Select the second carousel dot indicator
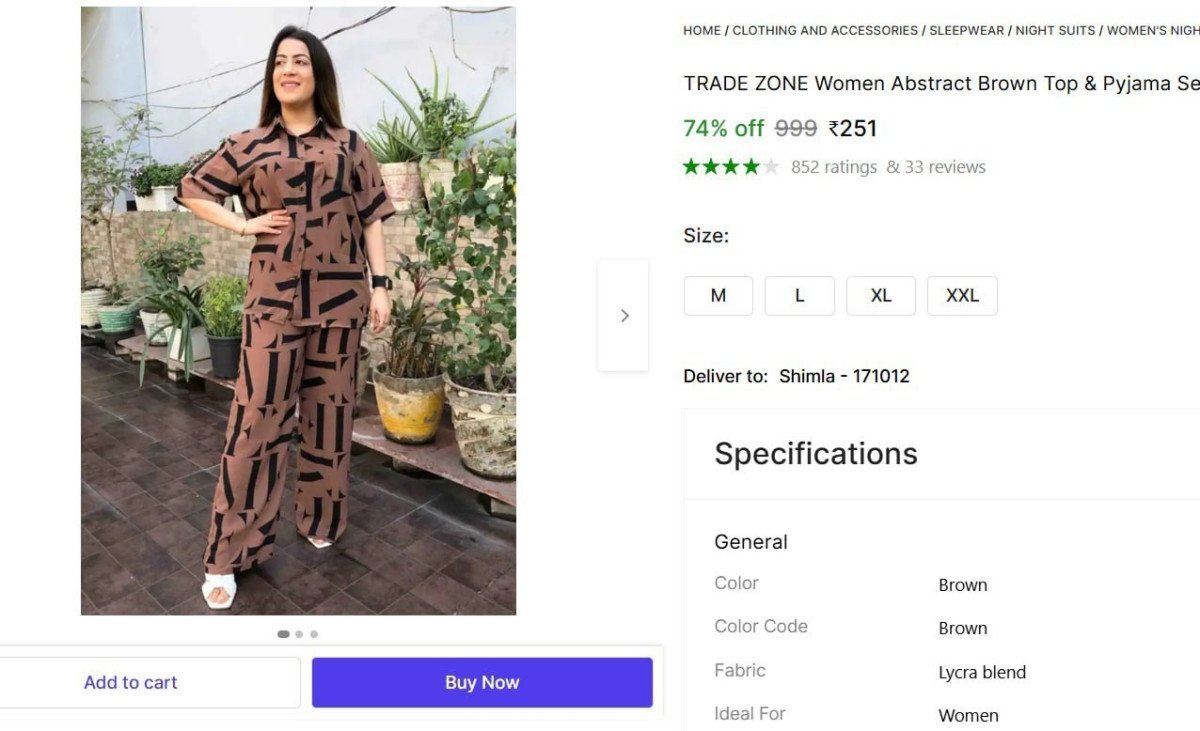1200x731 pixels. [x=298, y=633]
